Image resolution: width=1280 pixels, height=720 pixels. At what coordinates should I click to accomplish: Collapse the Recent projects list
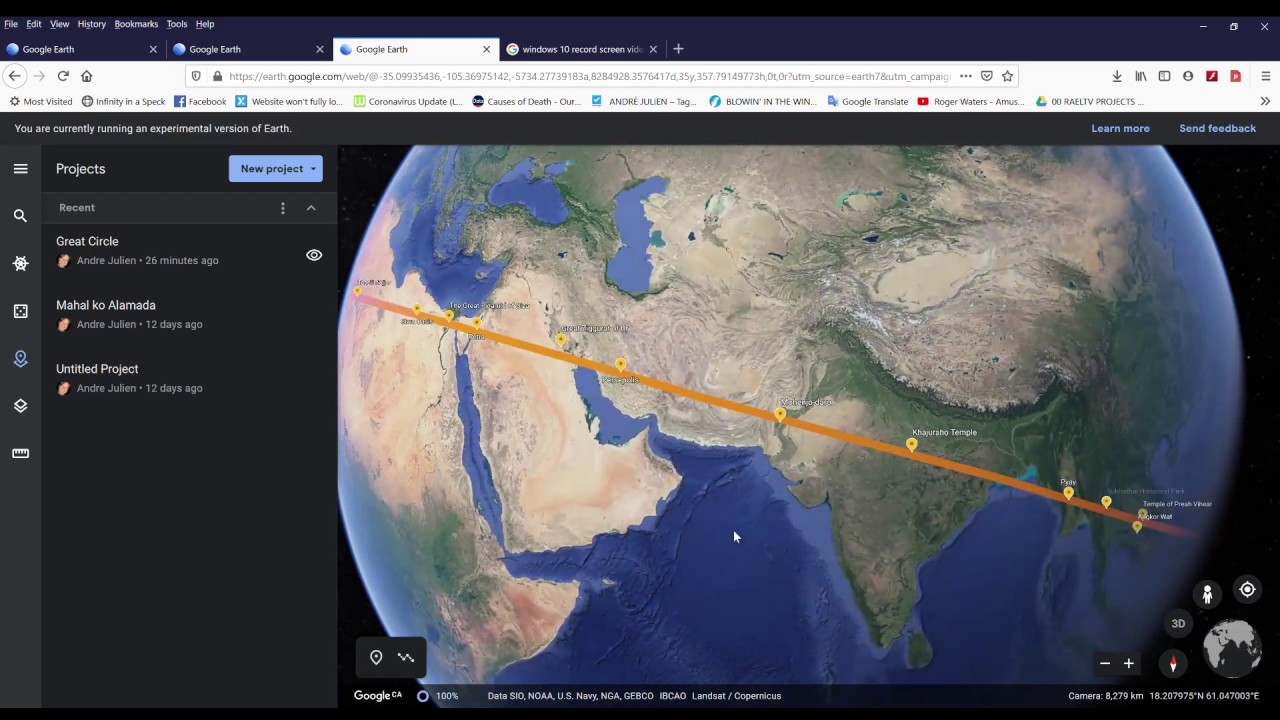click(x=311, y=208)
